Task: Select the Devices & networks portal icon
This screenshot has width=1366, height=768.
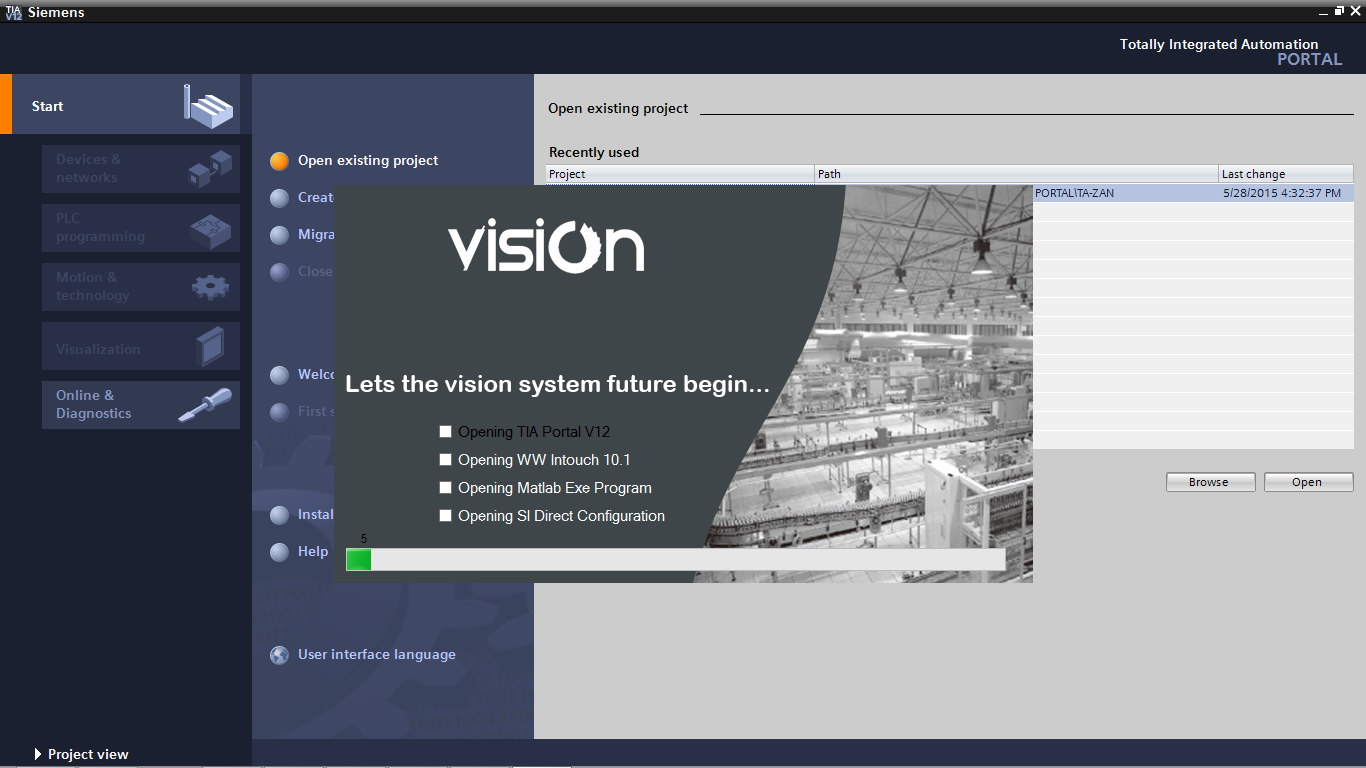Action: pyautogui.click(x=210, y=168)
